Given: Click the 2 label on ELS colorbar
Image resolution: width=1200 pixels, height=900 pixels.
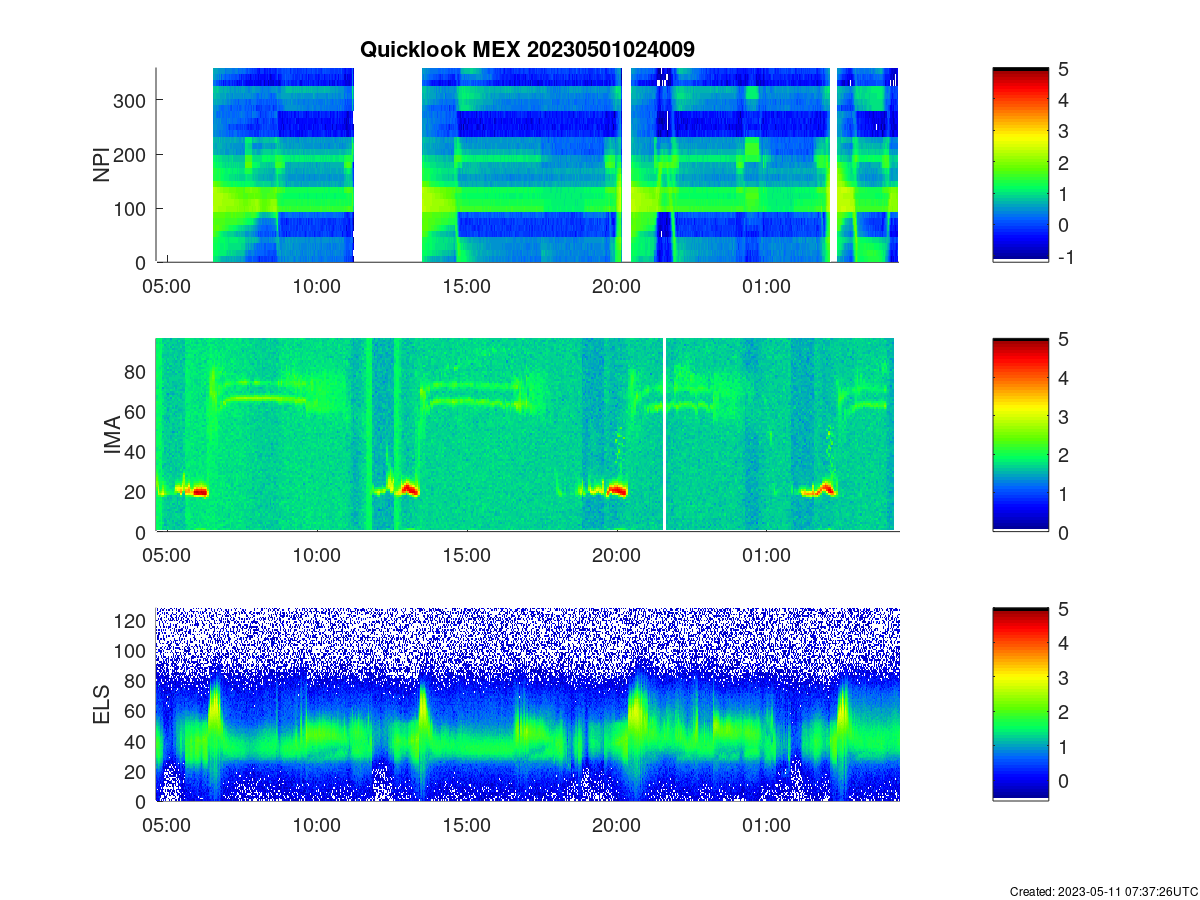Looking at the screenshot, I should point(1064,712).
